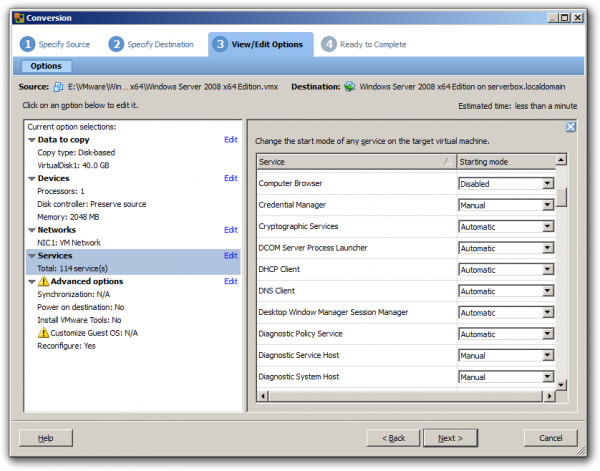Collapse the Services section
600x471 pixels.
click(32, 256)
